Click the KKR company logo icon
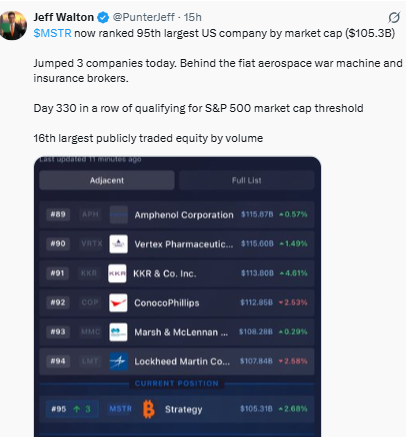This screenshot has width=406, height=437. 117,273
